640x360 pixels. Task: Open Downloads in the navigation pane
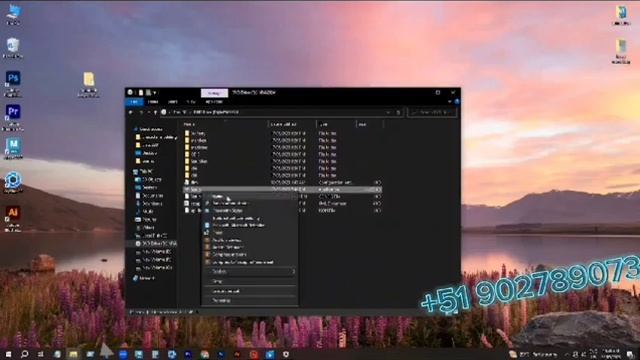149,204
